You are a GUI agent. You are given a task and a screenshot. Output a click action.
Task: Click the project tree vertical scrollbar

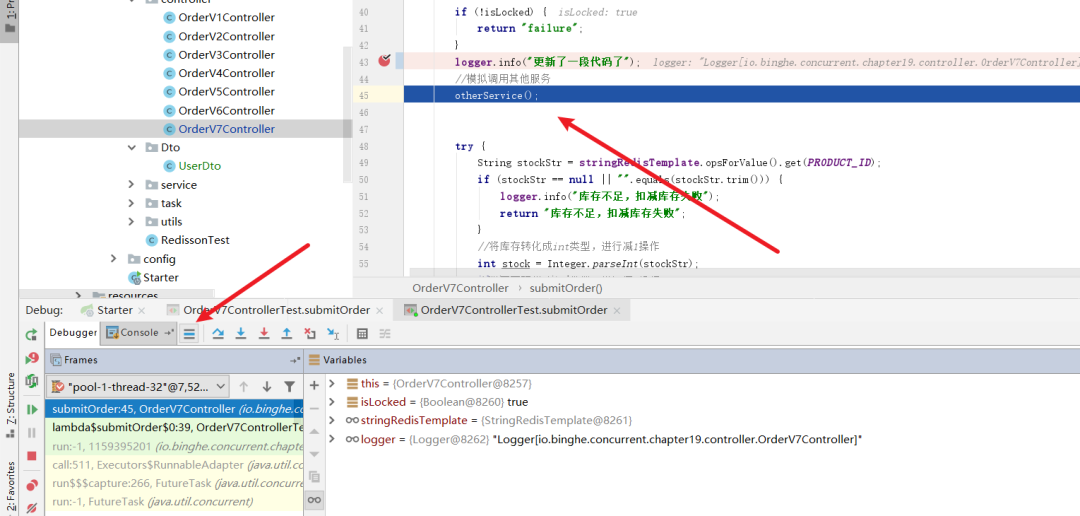tap(348, 114)
